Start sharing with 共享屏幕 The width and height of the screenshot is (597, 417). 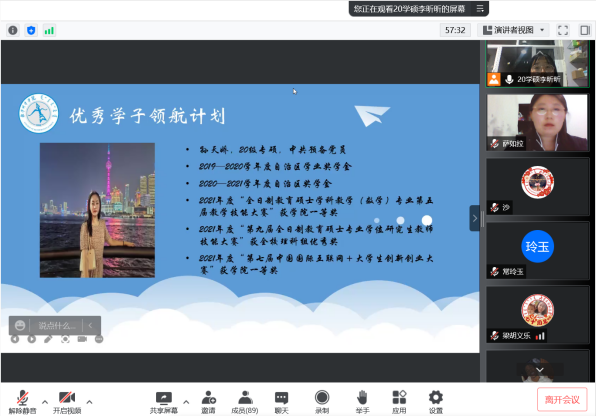point(164,402)
